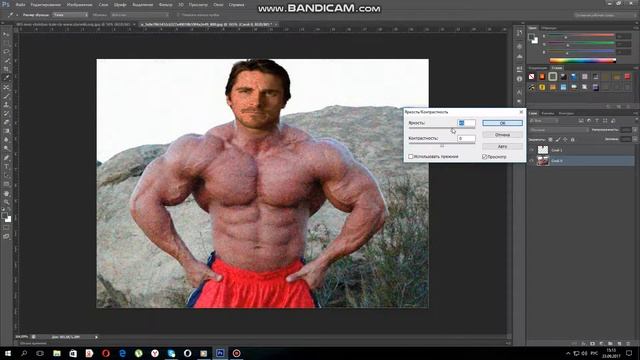Select the Eyedropper tool in the toolbox

(x=6, y=78)
